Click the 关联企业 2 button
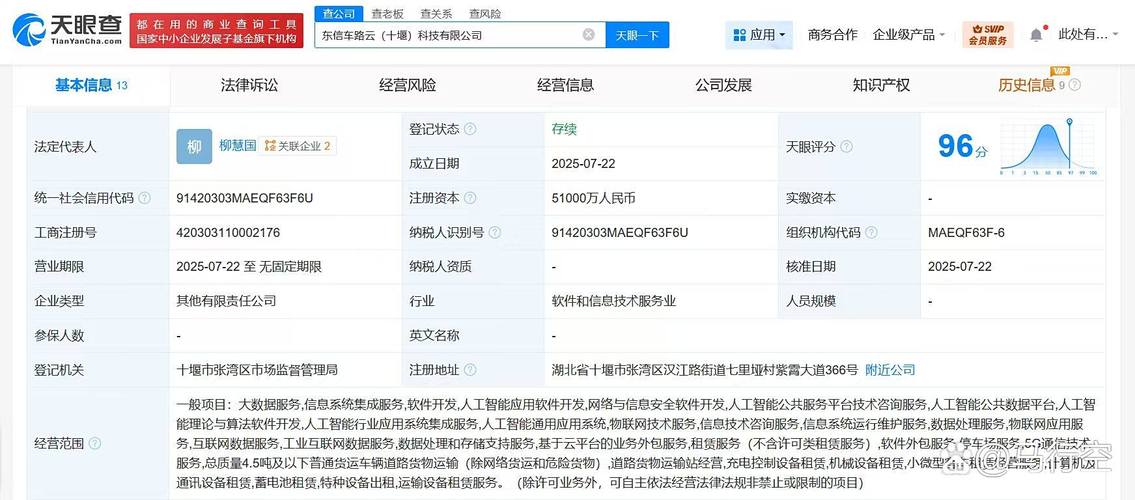 [297, 146]
